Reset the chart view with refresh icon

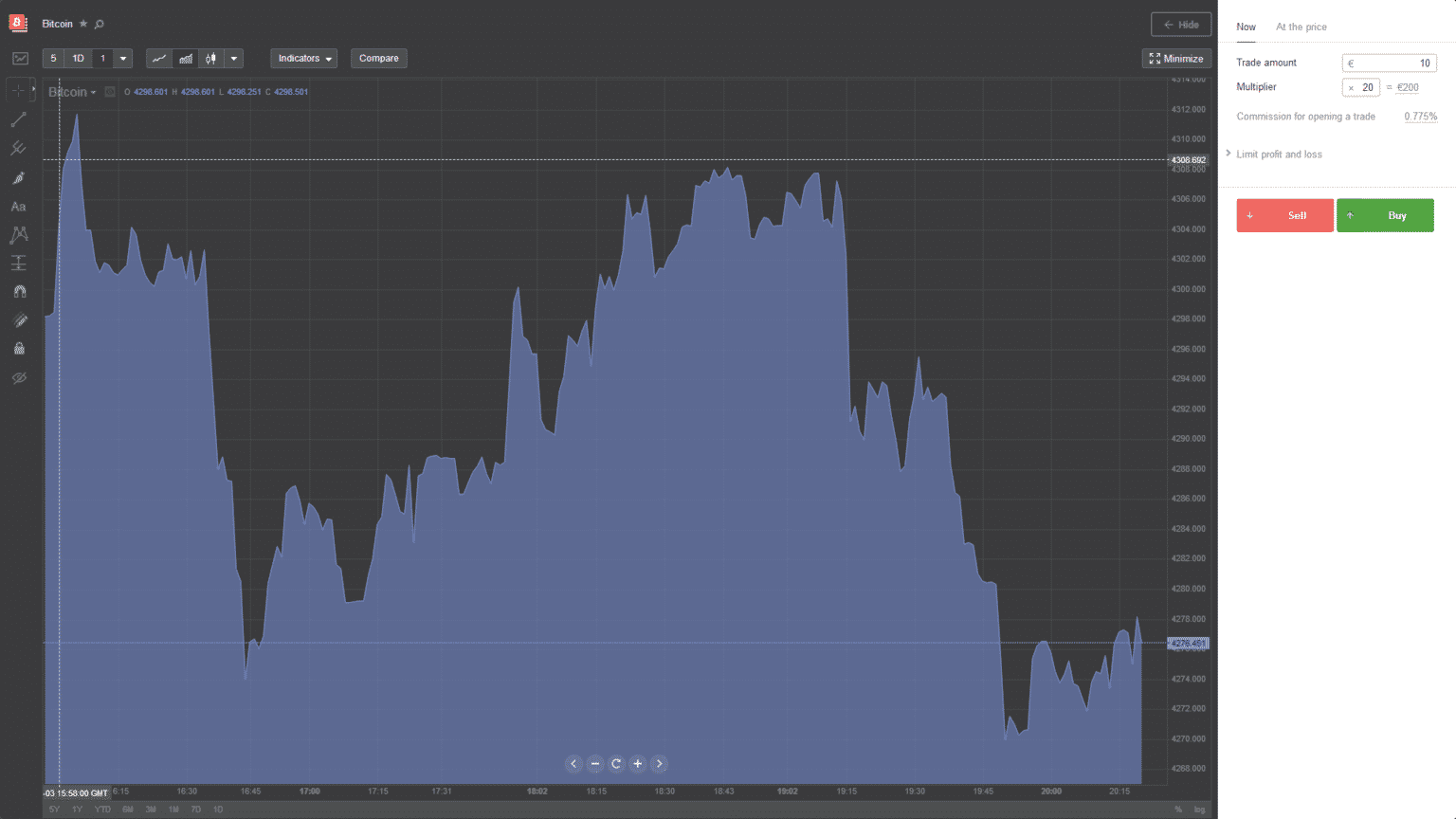pyautogui.click(x=616, y=764)
